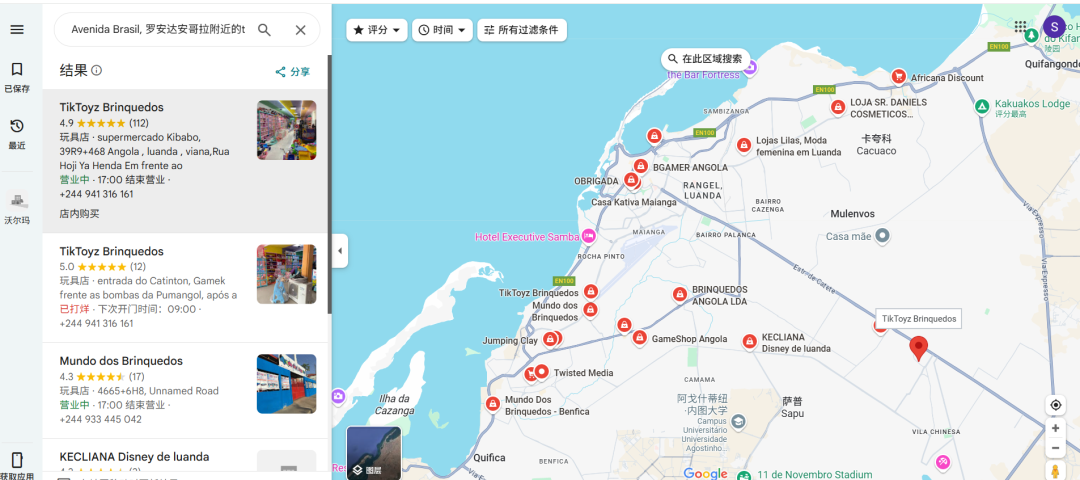1080x480 pixels.
Task: Open the hamburger menu
Action: [17, 30]
